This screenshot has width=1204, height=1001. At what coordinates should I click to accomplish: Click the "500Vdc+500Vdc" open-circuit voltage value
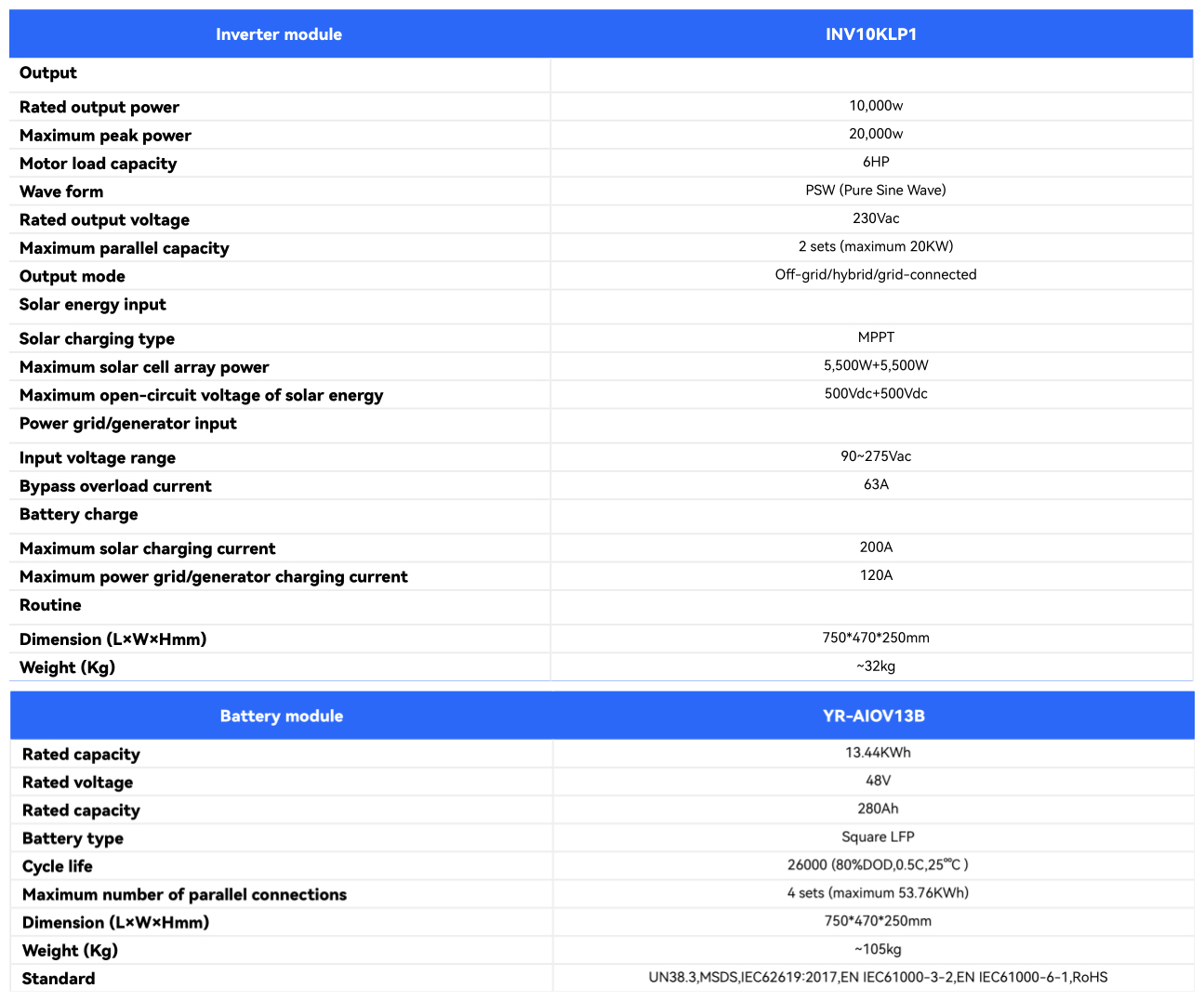[x=876, y=393]
